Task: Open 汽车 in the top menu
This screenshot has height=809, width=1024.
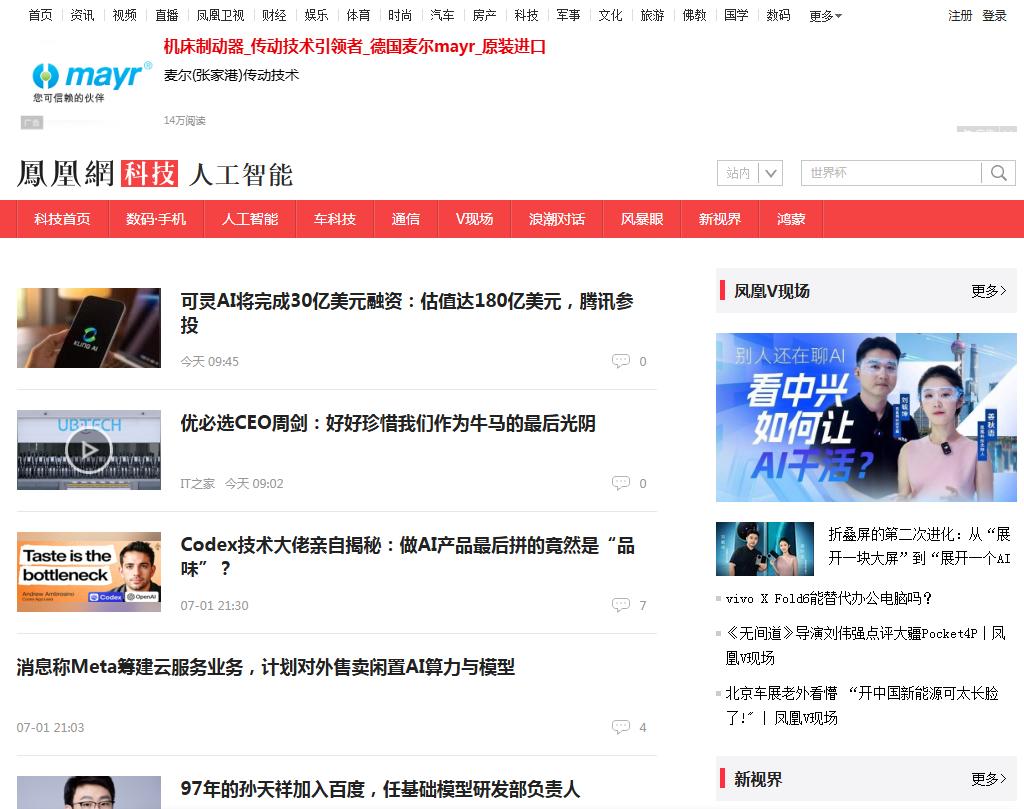Action: pos(442,15)
